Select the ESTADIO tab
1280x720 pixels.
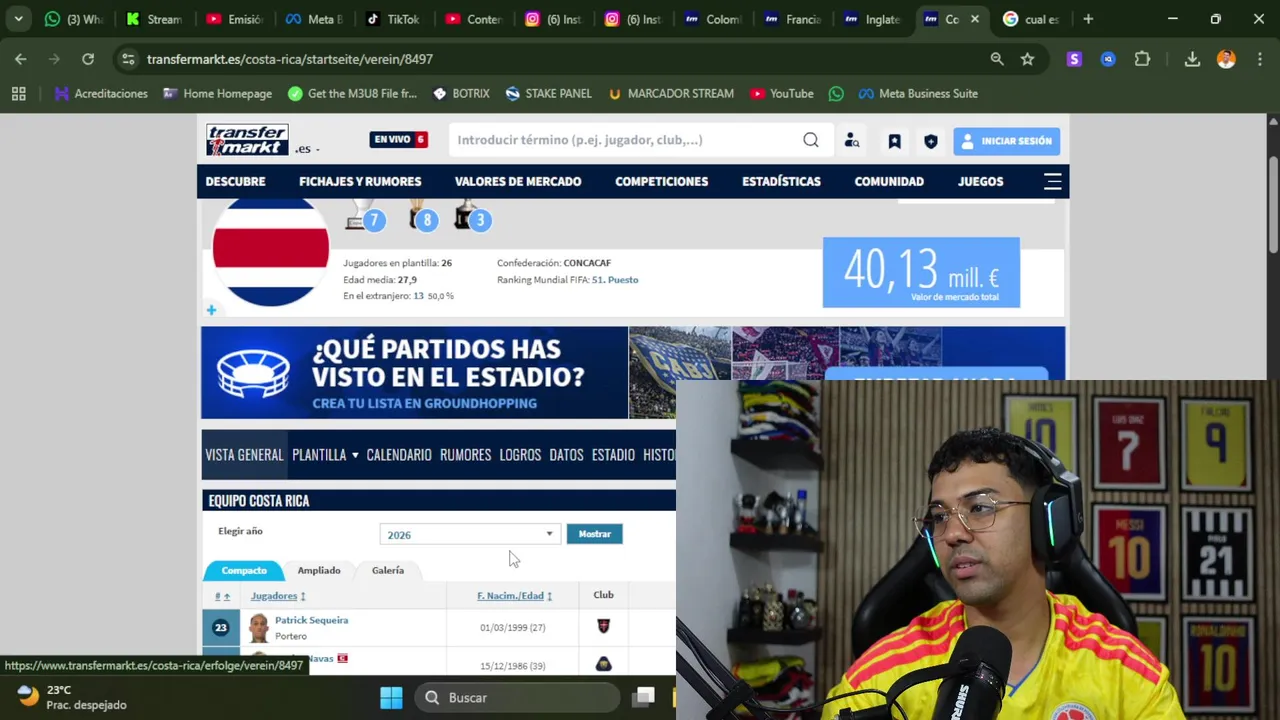pos(613,455)
